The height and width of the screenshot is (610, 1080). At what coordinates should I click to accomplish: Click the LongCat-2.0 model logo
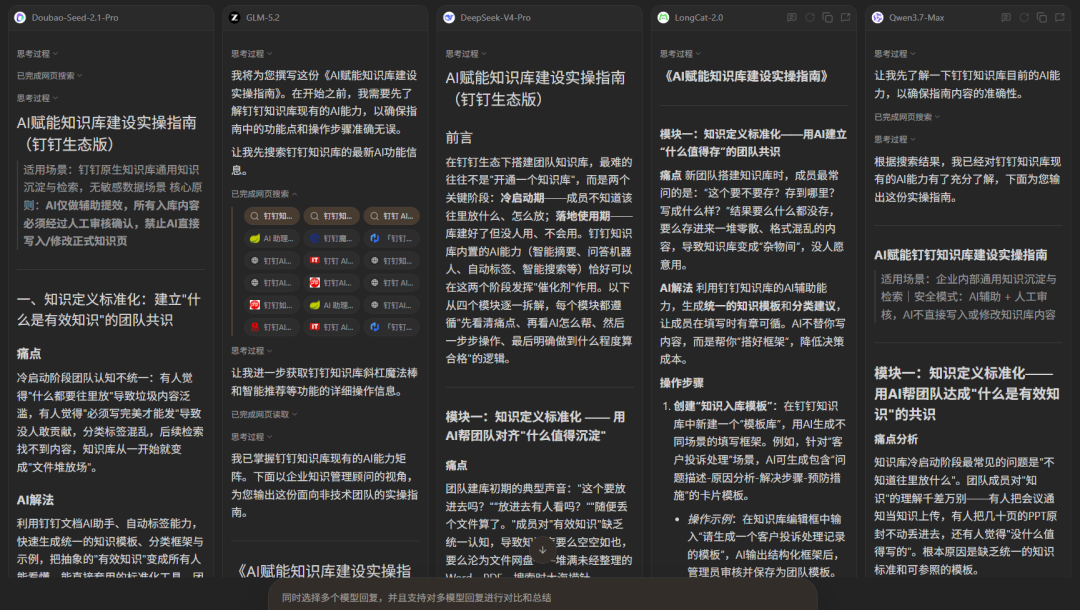663,18
